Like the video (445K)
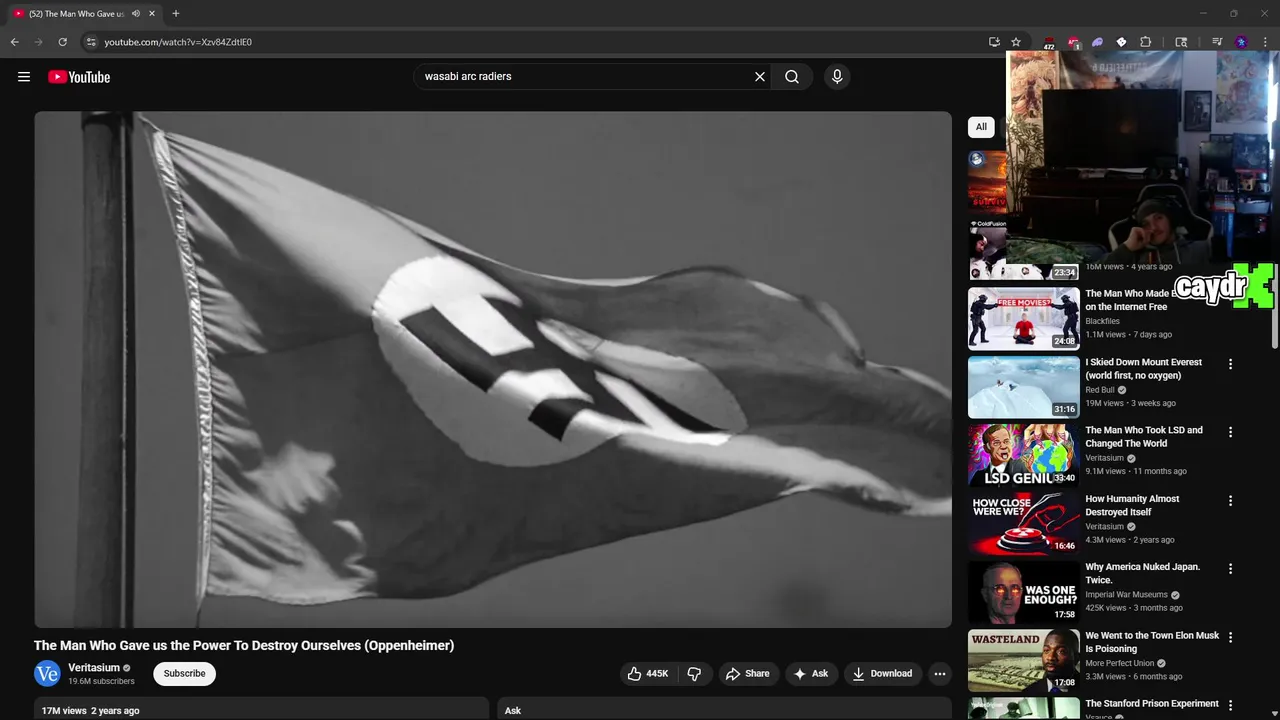Viewport: 1280px width, 720px height. click(x=647, y=674)
